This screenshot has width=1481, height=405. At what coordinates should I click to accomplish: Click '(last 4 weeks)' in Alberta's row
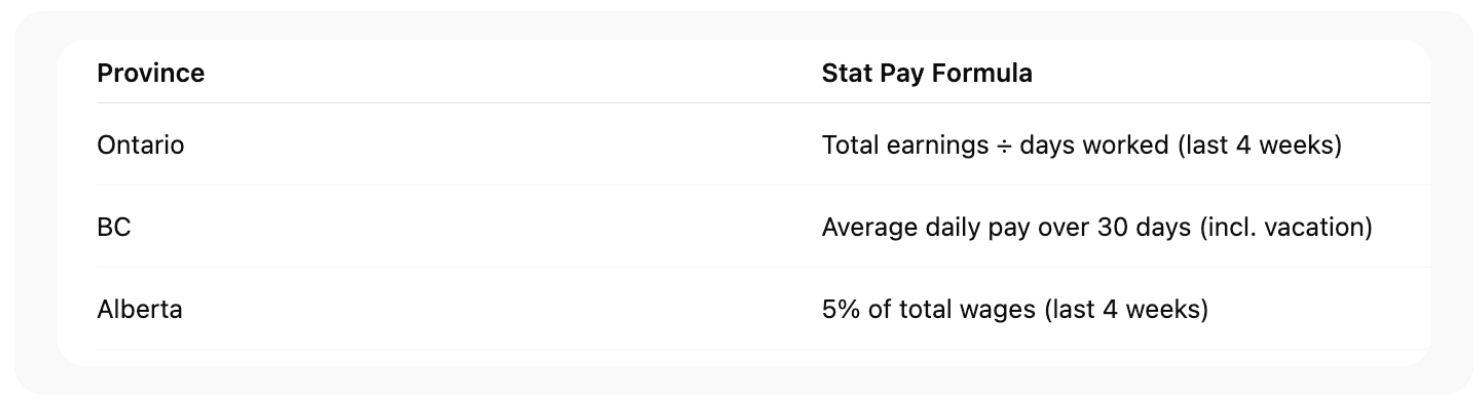pyautogui.click(x=1126, y=310)
